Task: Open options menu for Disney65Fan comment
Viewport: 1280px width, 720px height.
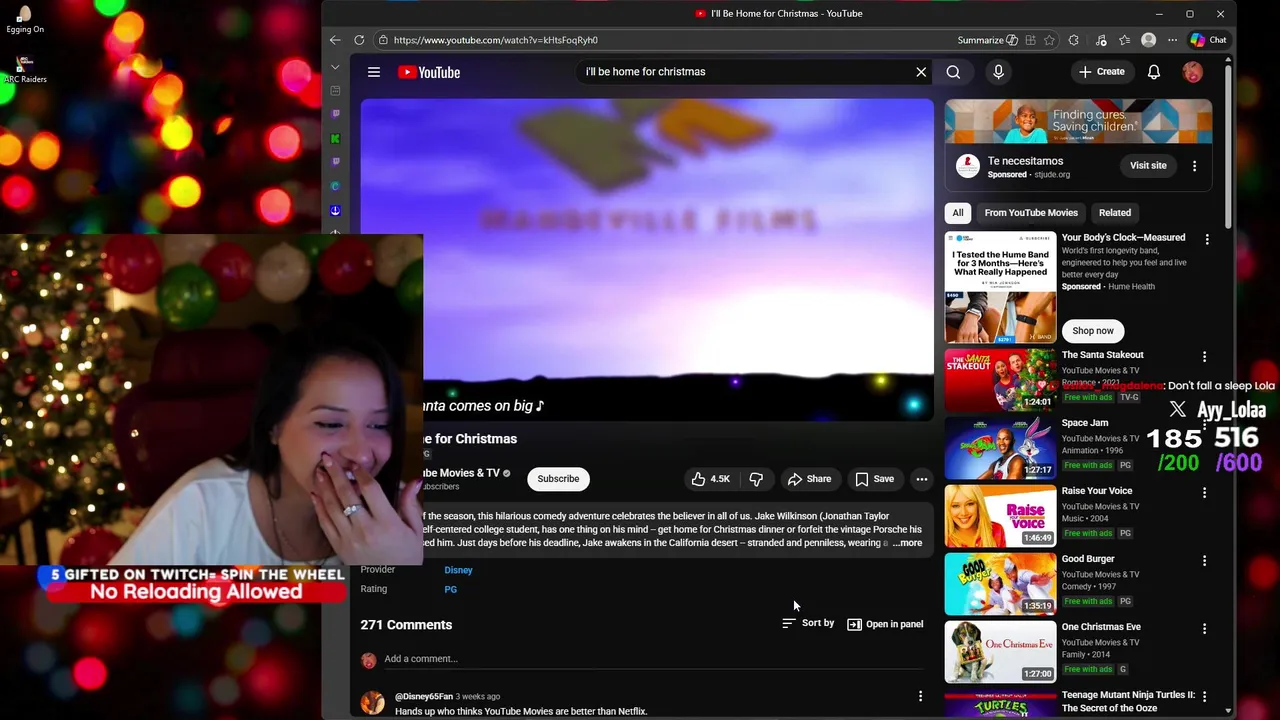Action: point(920,696)
